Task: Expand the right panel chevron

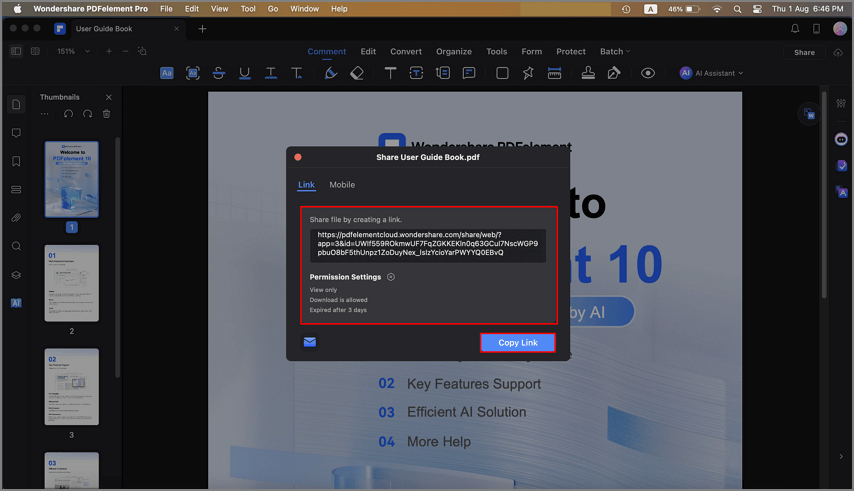Action: (x=841, y=456)
